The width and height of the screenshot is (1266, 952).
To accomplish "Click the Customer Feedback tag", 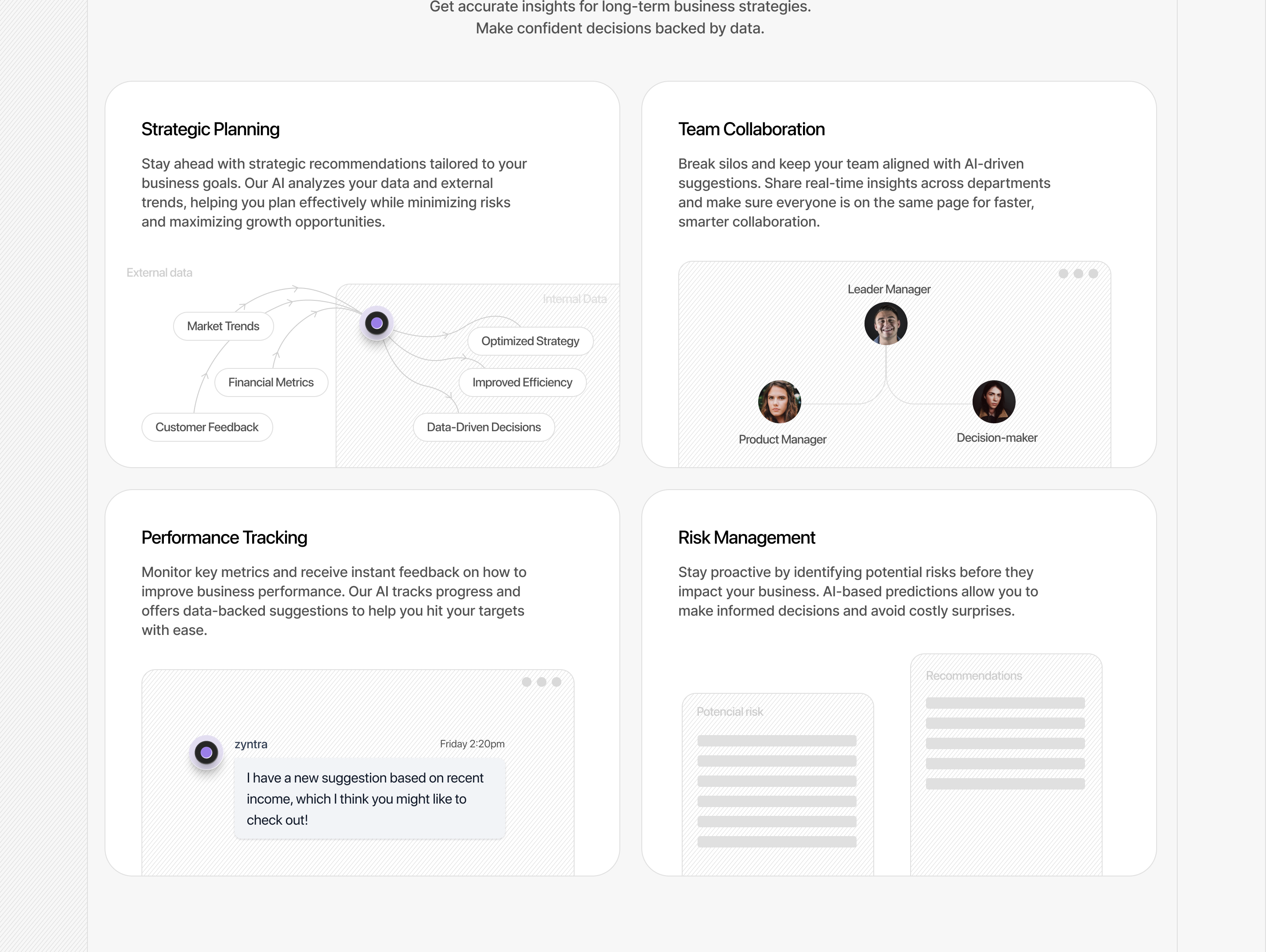I will [x=206, y=427].
